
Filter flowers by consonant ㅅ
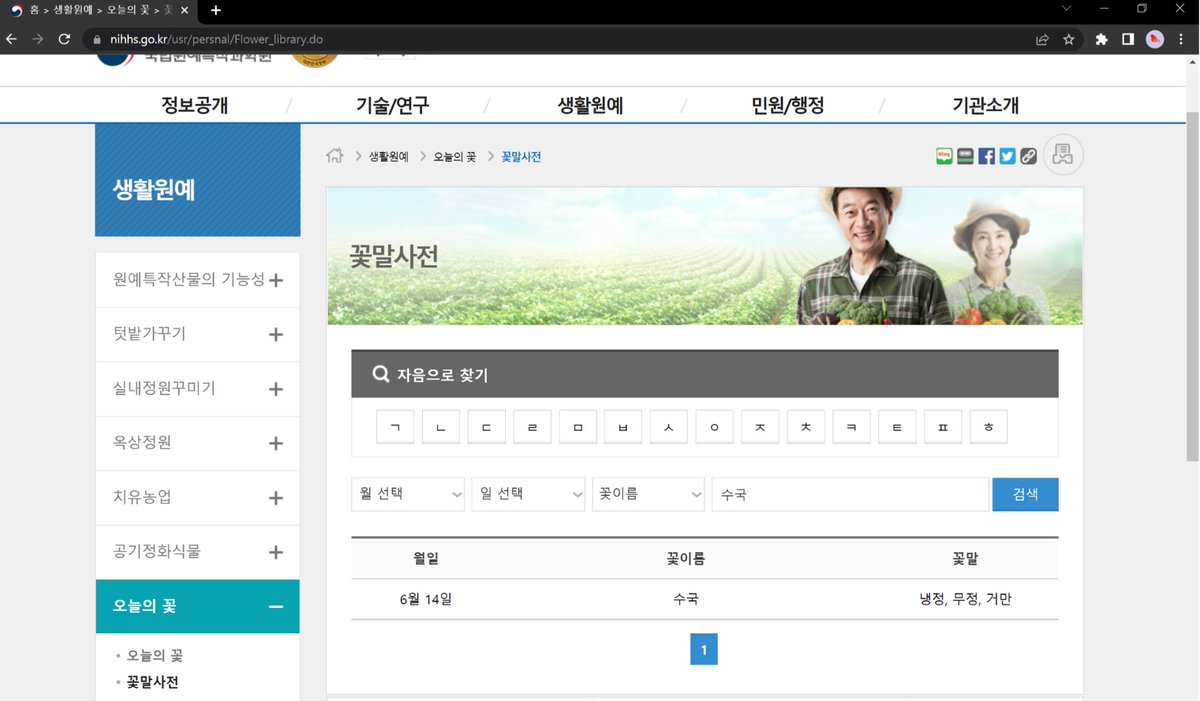coord(669,427)
